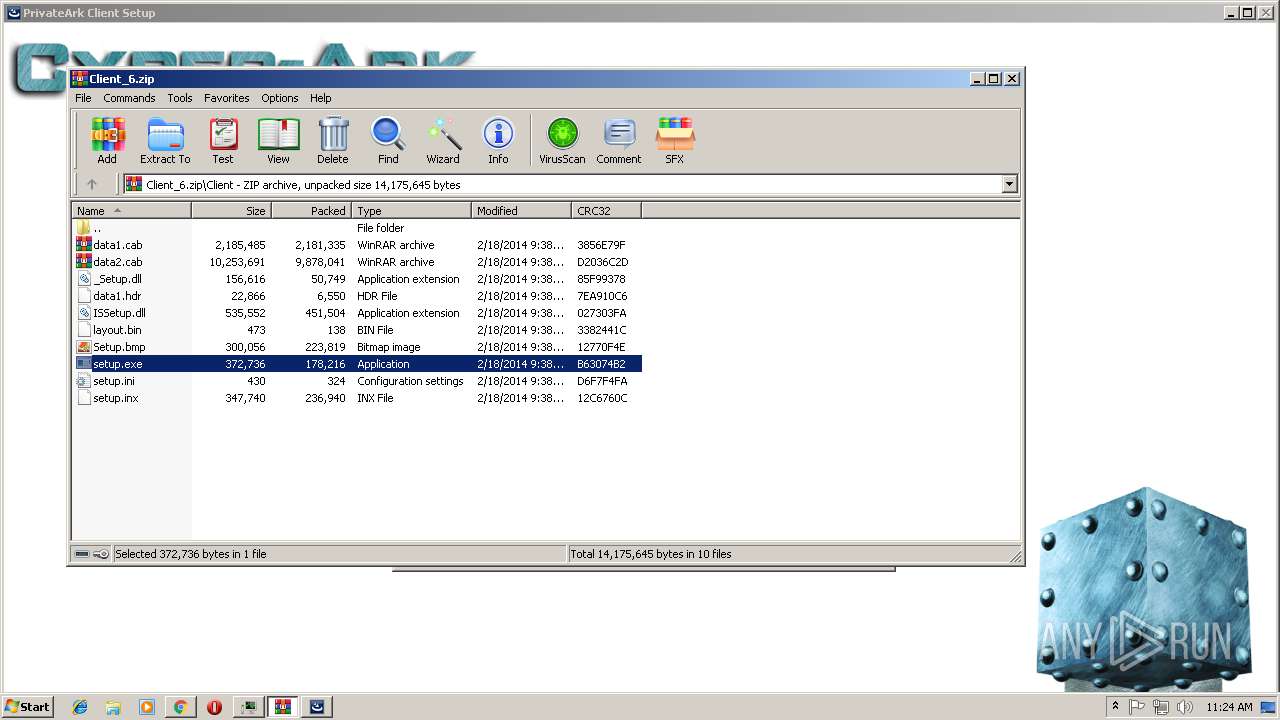Select the setup.inx file row
1280x720 pixels.
coord(357,397)
